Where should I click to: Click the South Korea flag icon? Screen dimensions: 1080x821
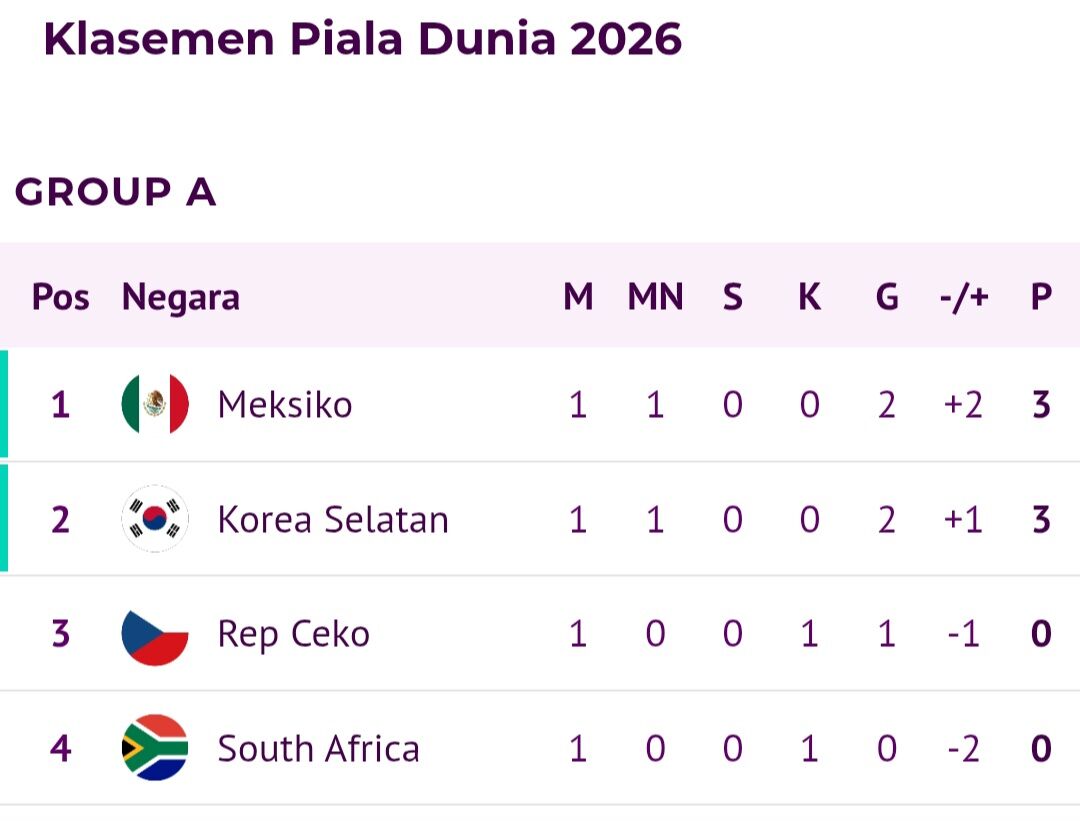(155, 519)
